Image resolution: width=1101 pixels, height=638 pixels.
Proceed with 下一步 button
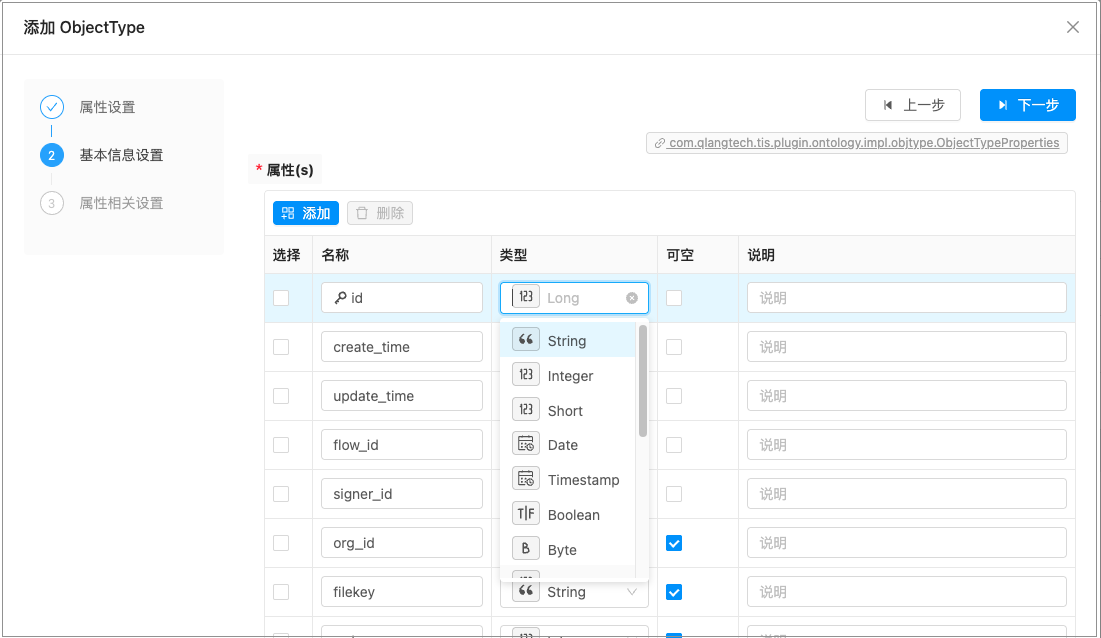coord(1028,105)
